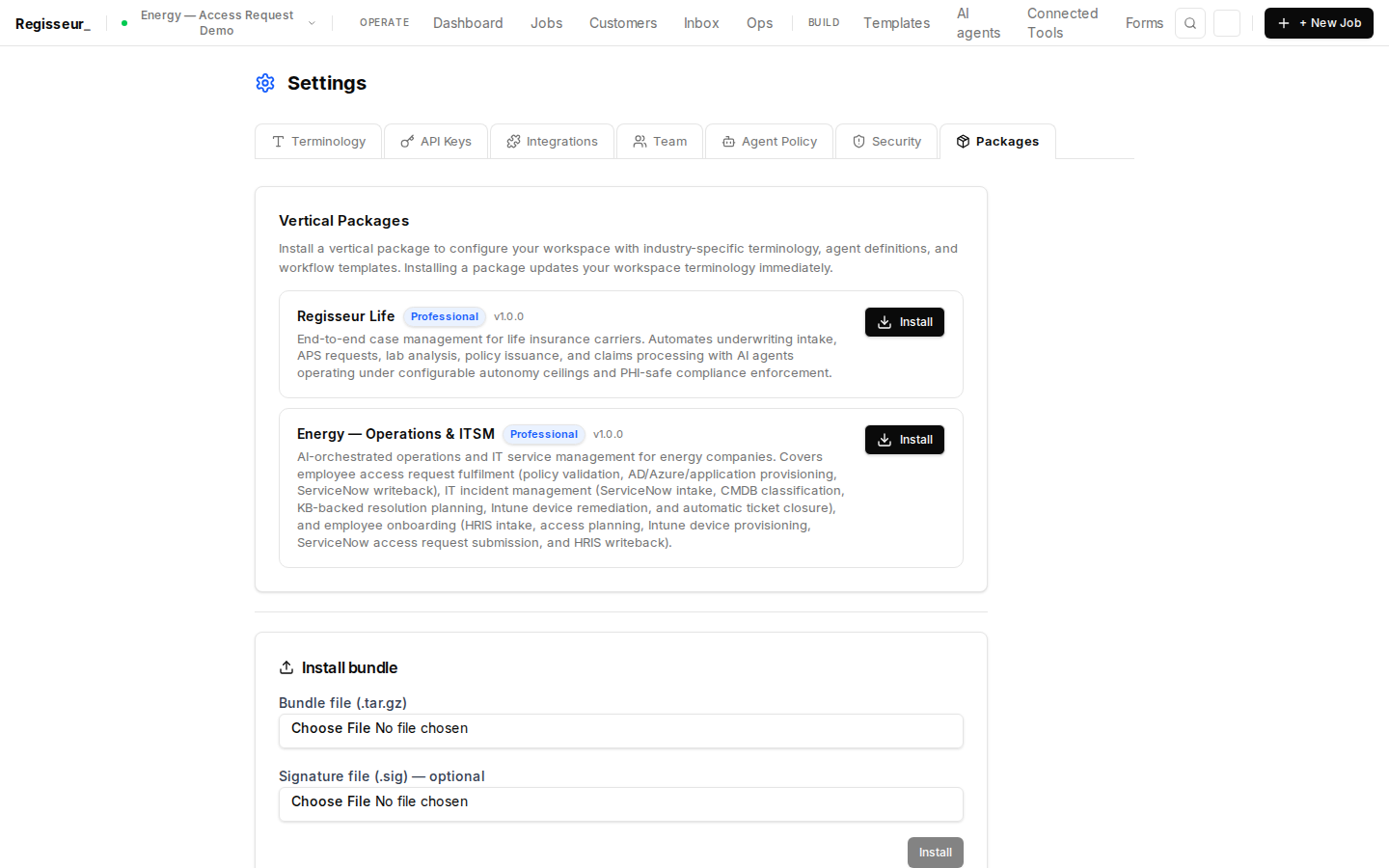
Task: Click the upload icon beside Install bundle
Action: (286, 667)
